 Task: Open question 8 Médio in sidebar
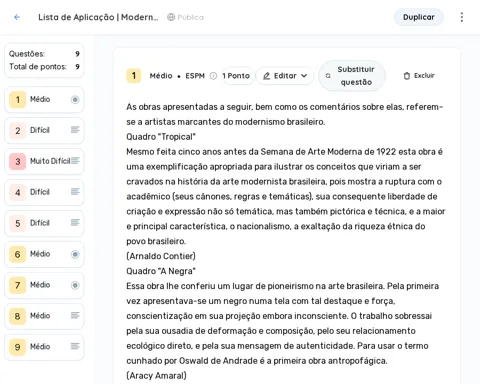tap(44, 316)
